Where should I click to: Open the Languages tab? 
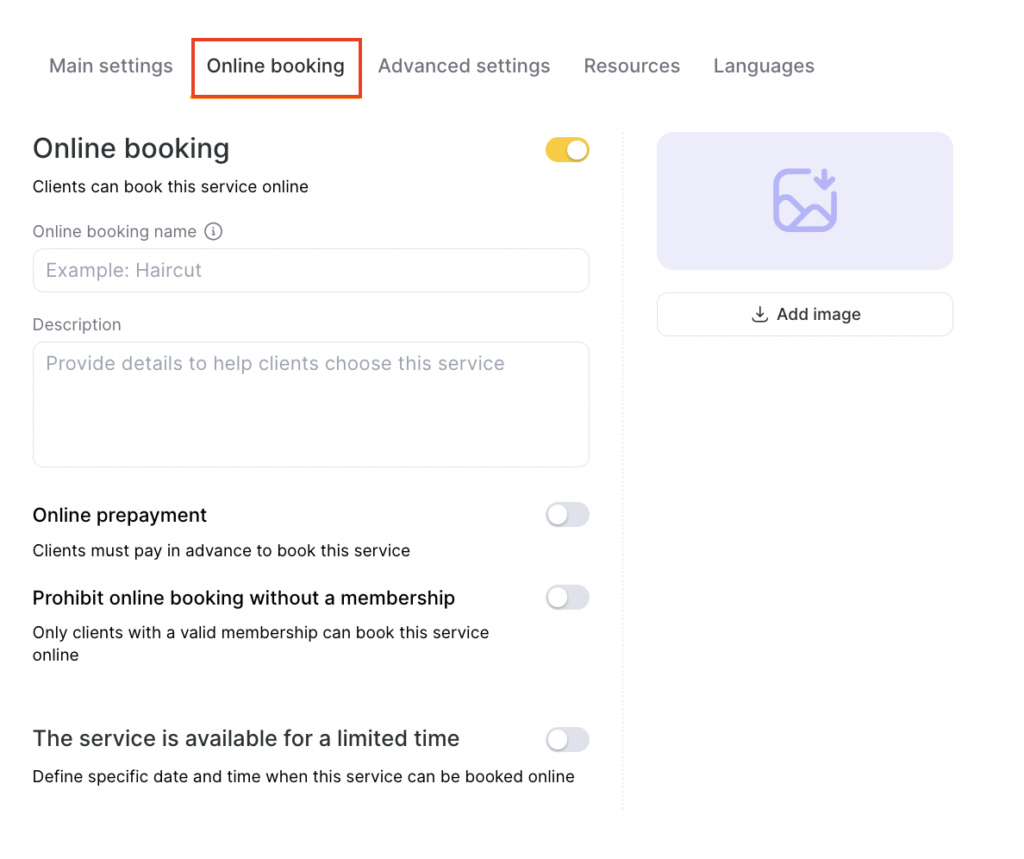pyautogui.click(x=763, y=66)
